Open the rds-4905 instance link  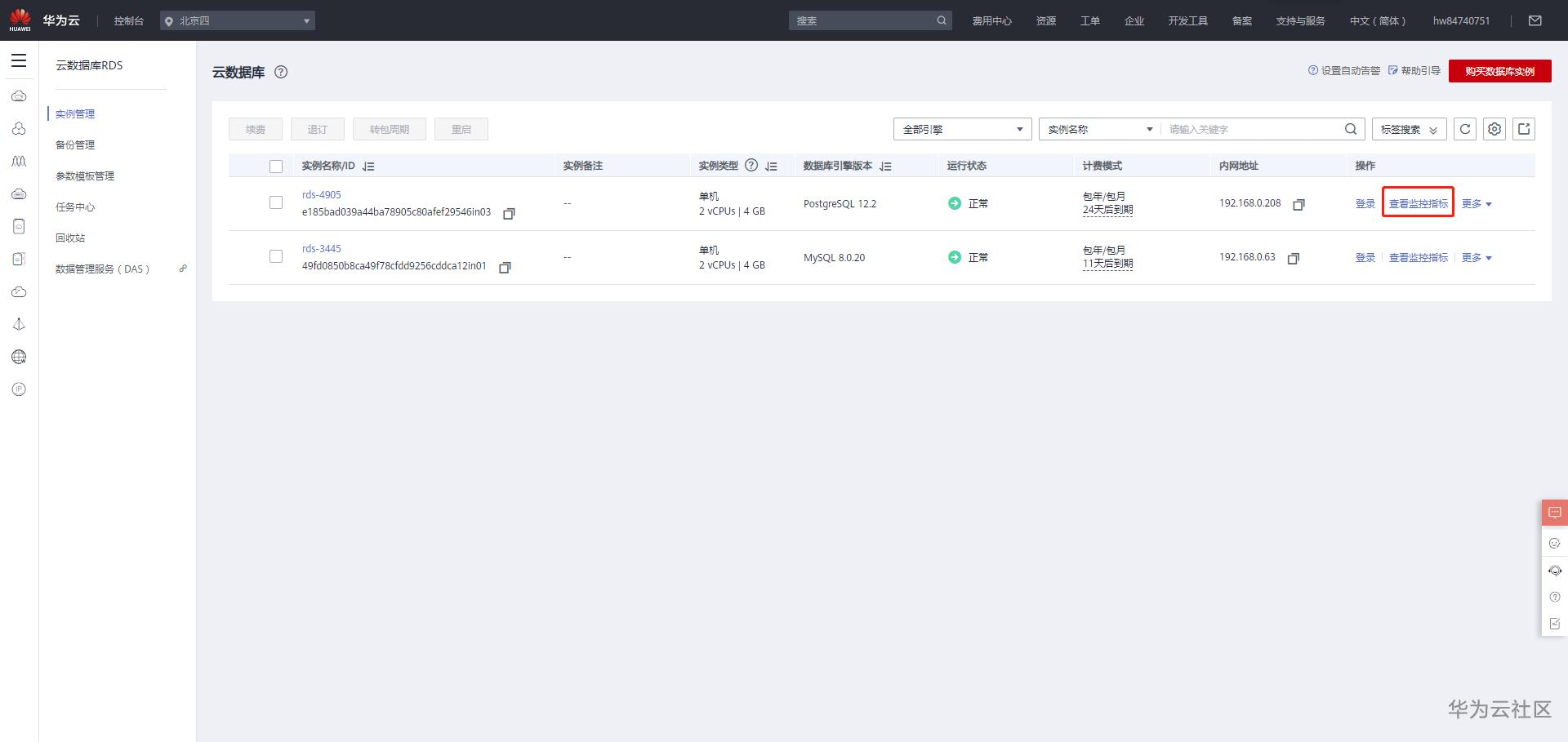click(x=322, y=195)
